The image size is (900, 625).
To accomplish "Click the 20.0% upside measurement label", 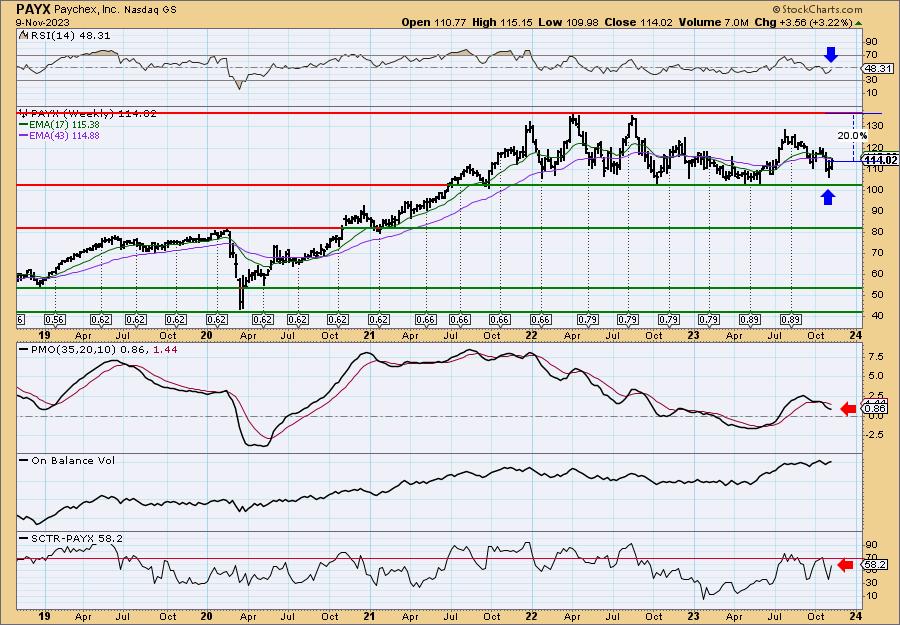I will click(852, 136).
